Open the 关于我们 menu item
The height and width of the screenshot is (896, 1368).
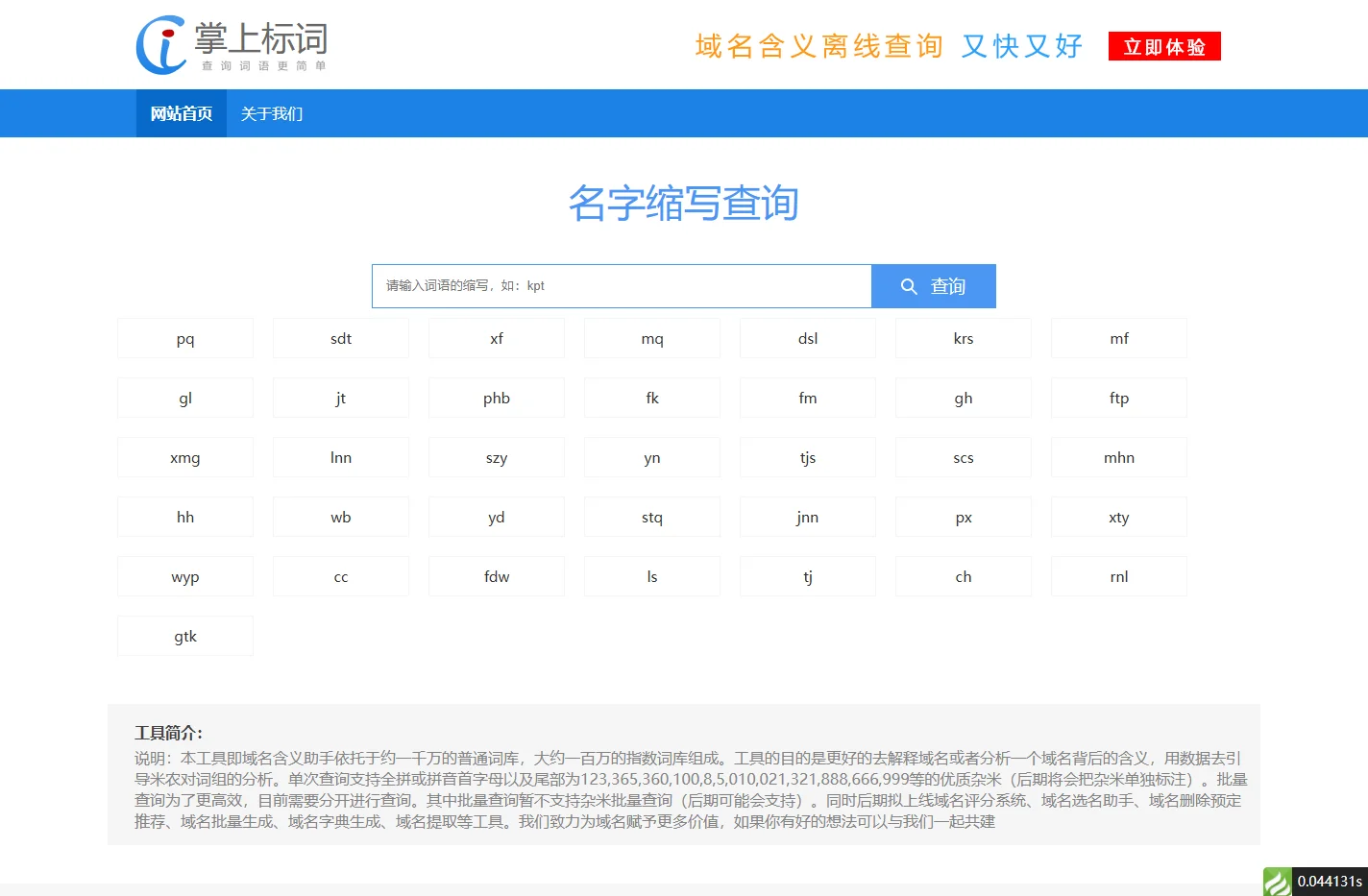point(272,113)
